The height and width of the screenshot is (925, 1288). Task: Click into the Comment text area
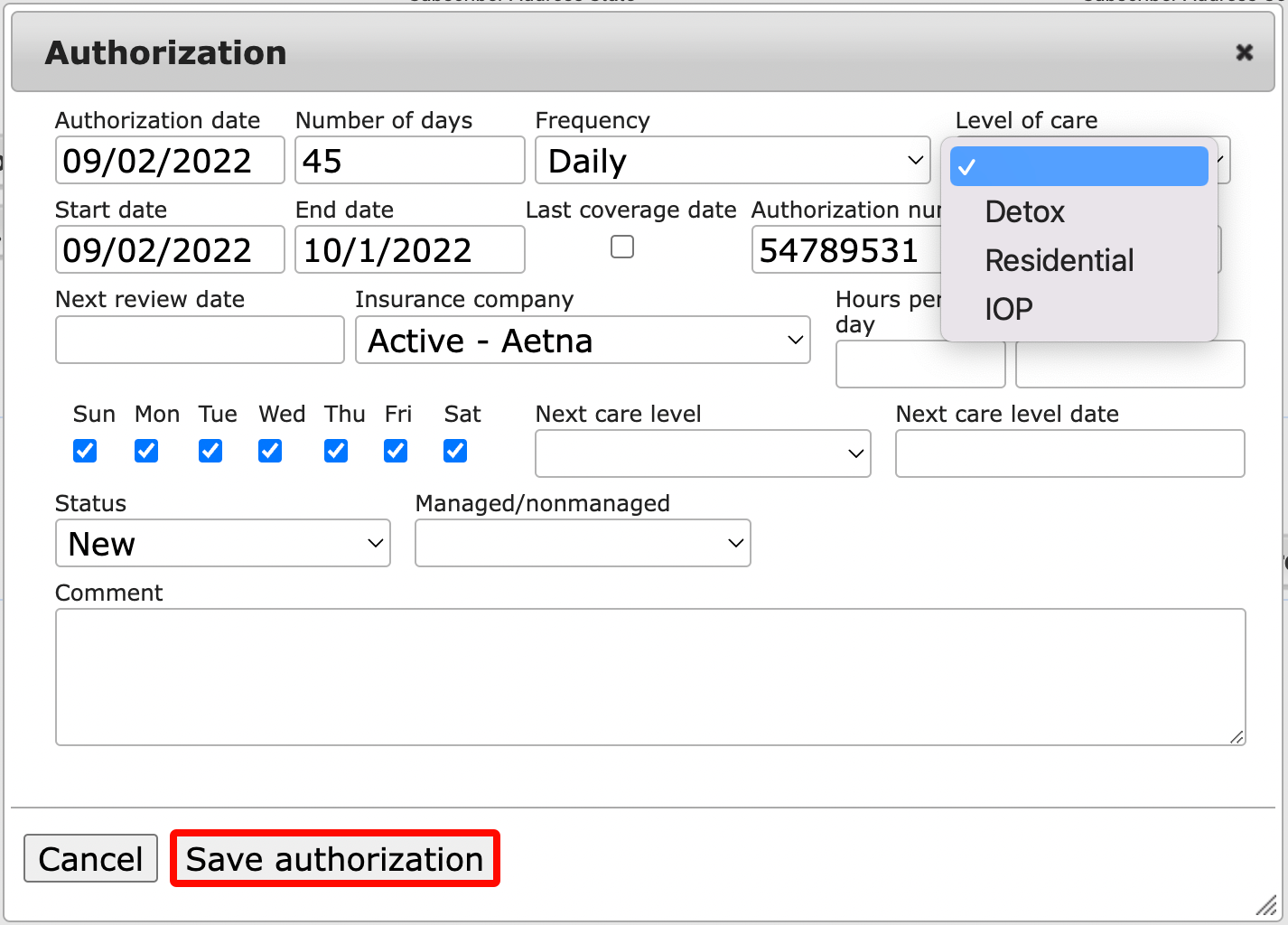click(x=650, y=677)
